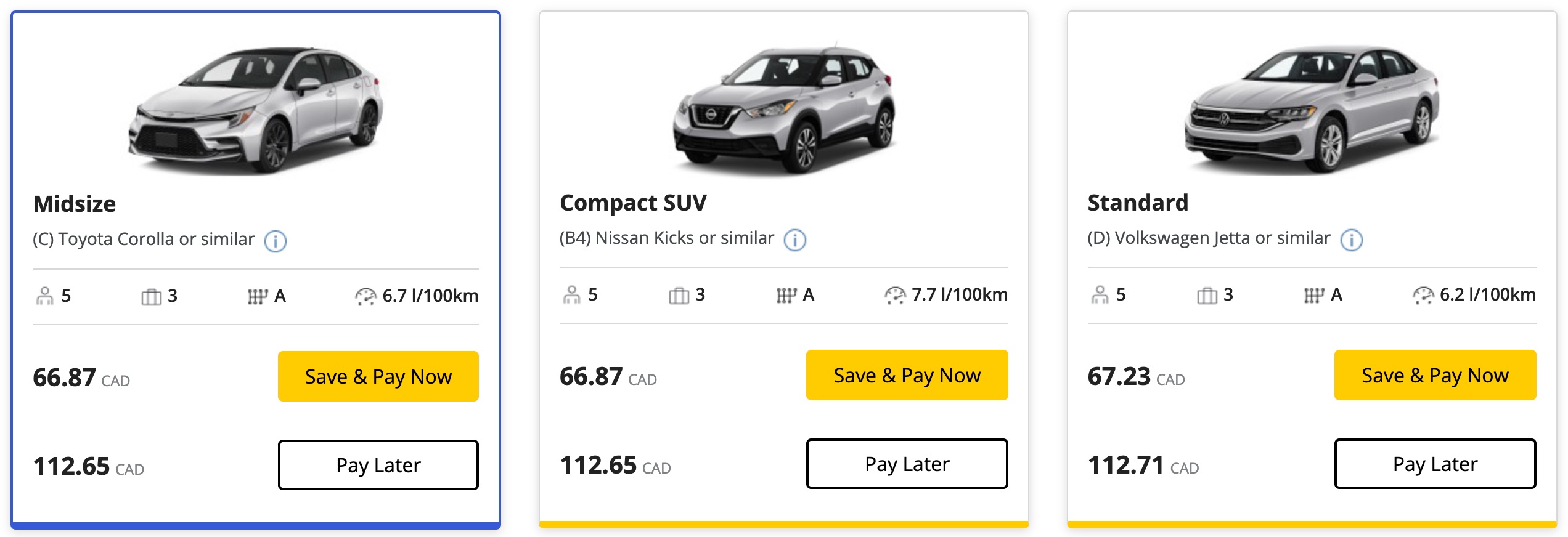Viewport: 1568px width, 537px height.
Task: Click Save & Pay Now for the Compact SUV
Action: point(907,374)
